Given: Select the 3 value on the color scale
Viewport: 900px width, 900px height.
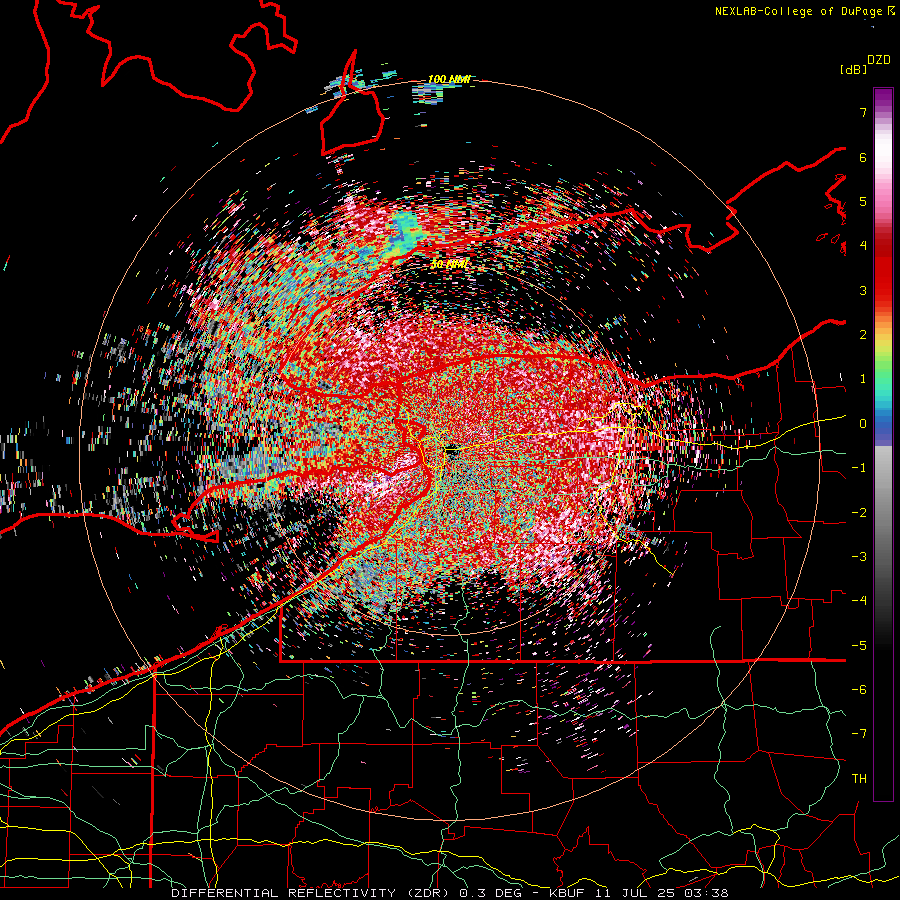Looking at the screenshot, I should [x=863, y=290].
